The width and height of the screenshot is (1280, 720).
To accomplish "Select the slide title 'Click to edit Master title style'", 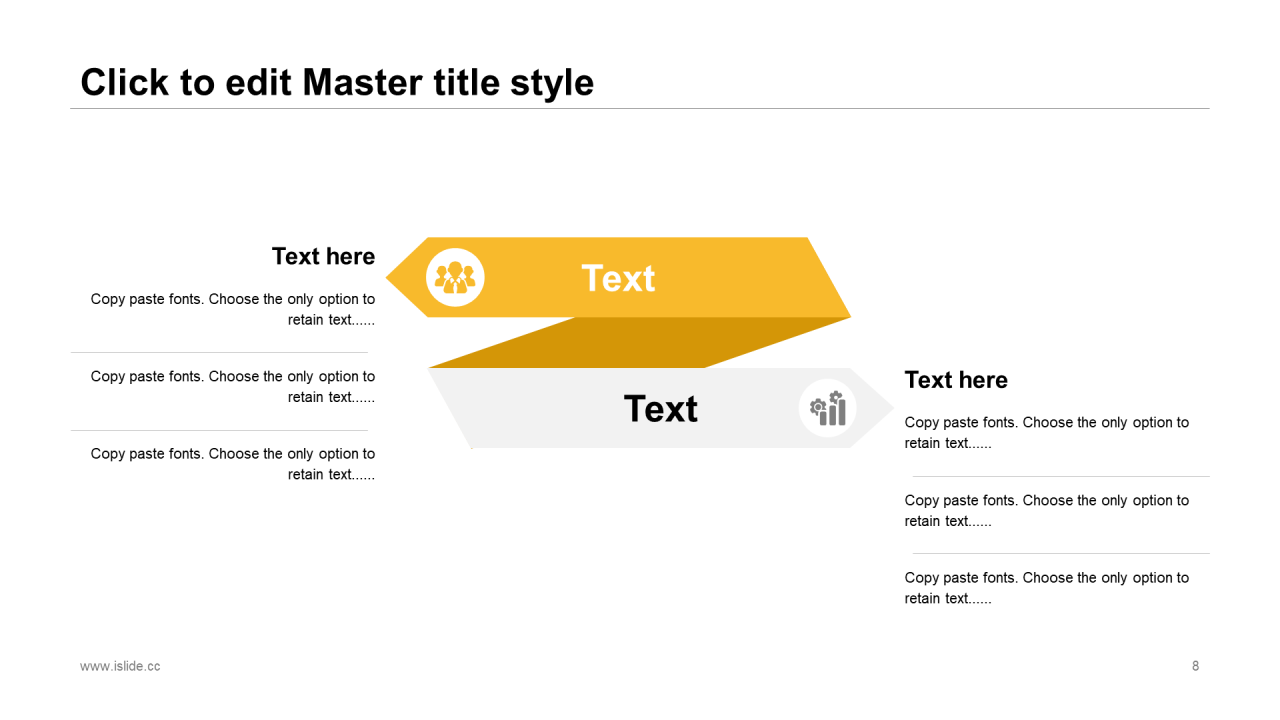I will coord(337,82).
